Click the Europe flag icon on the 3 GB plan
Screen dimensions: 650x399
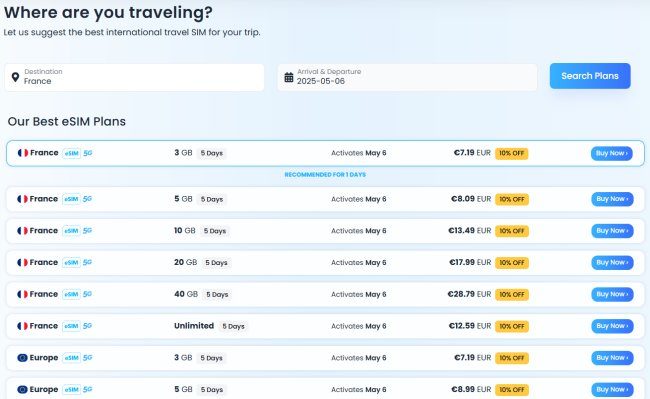coord(22,358)
